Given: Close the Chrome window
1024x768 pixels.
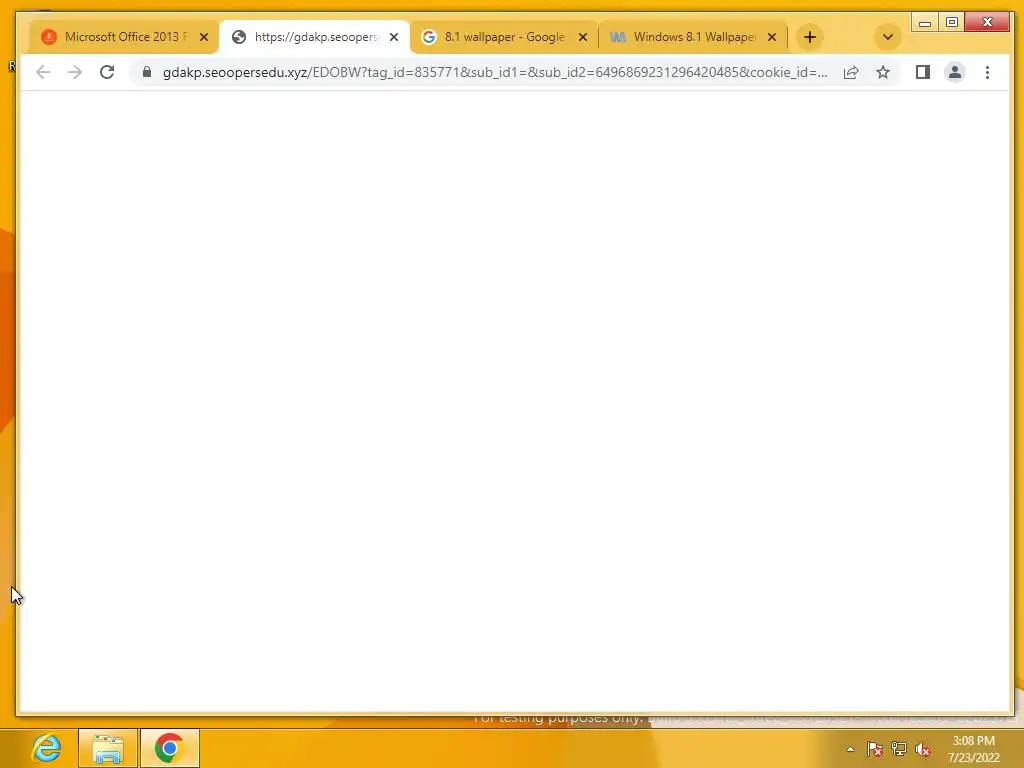Looking at the screenshot, I should (987, 22).
